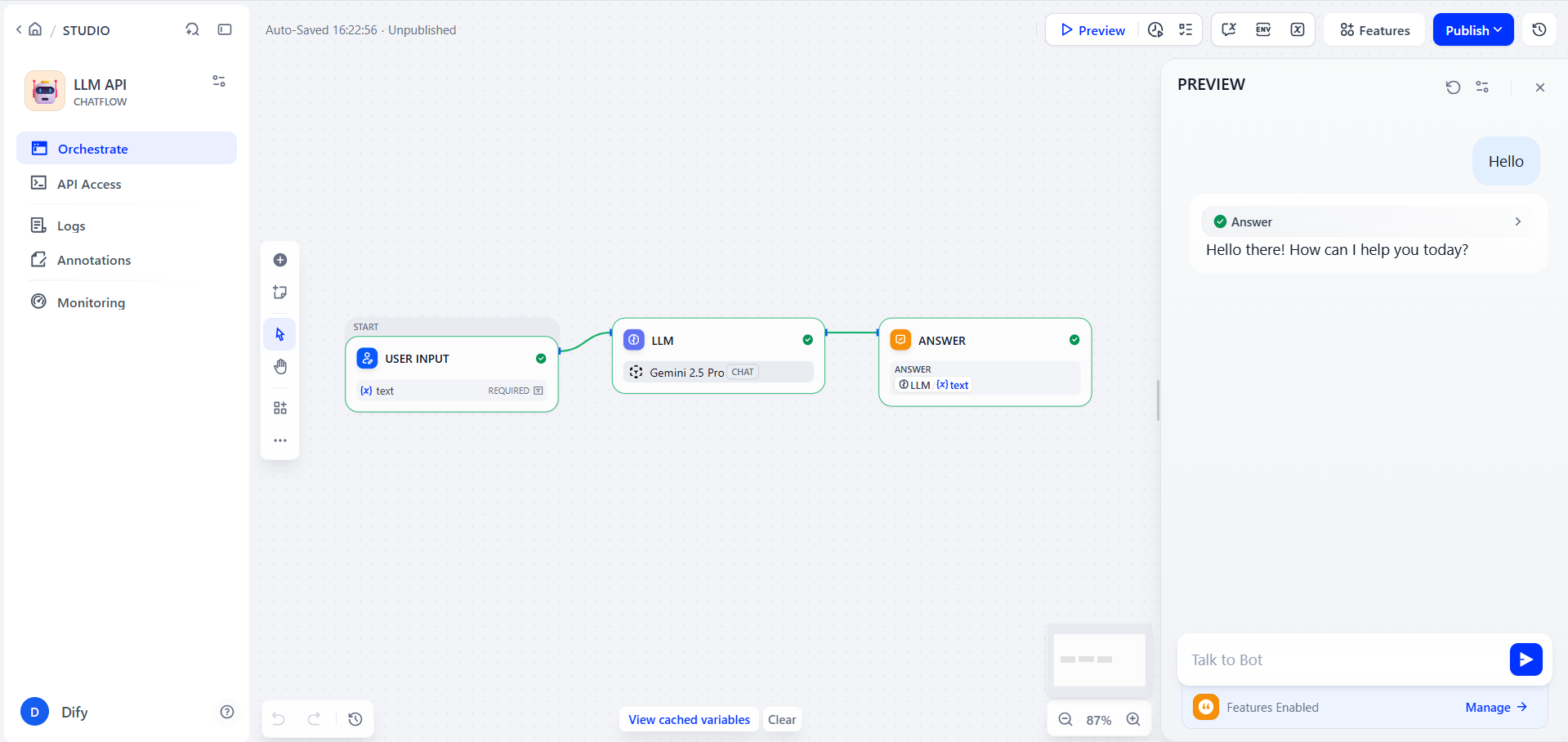The height and width of the screenshot is (742, 1568).
Task: Click View cached variables
Action: (689, 719)
